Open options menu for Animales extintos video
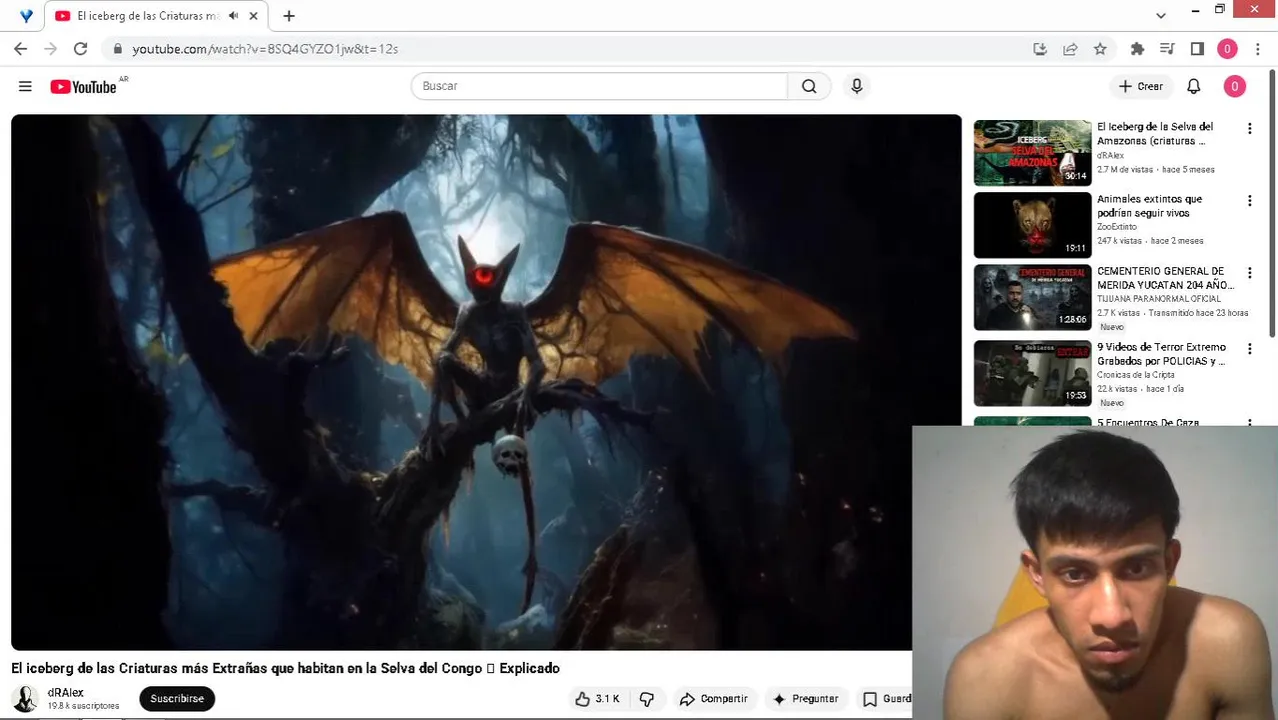Image resolution: width=1278 pixels, height=720 pixels. [x=1249, y=201]
